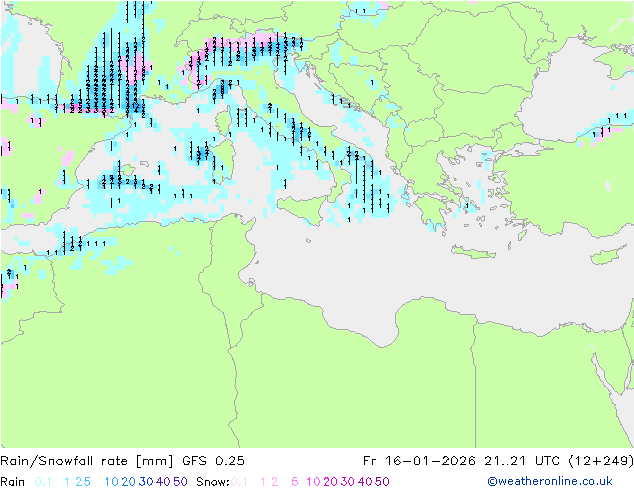Screen dimensions: 634x490
Task: Click the '21..21 UTC' time label
Action: (x=524, y=461)
